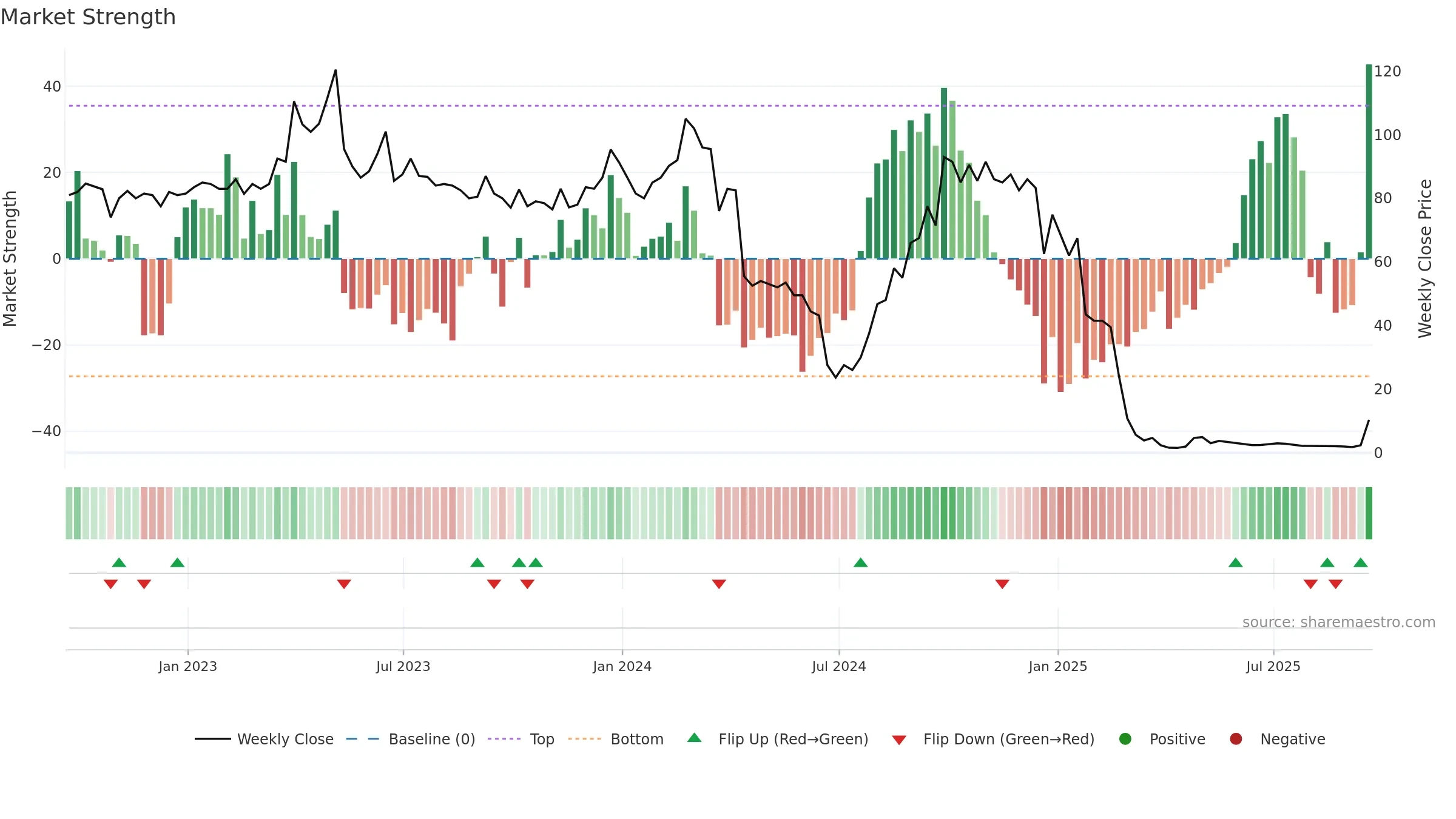Click the Flip Up marker near Jul 2024

point(860,562)
